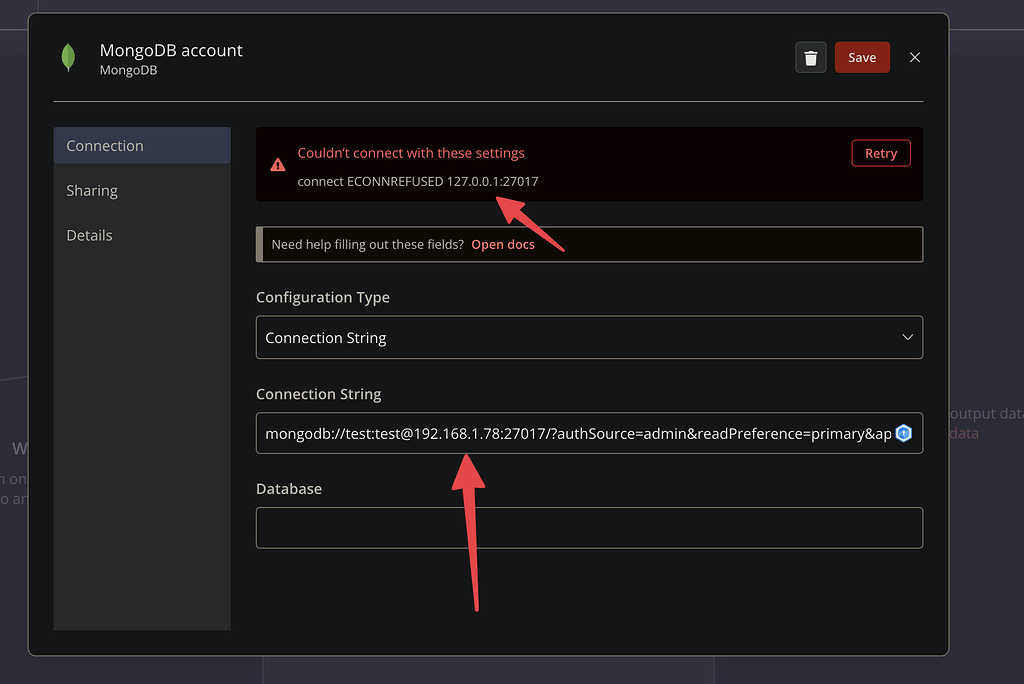Select the ECONNREFUSED error message text
This screenshot has width=1024, height=684.
click(x=418, y=181)
